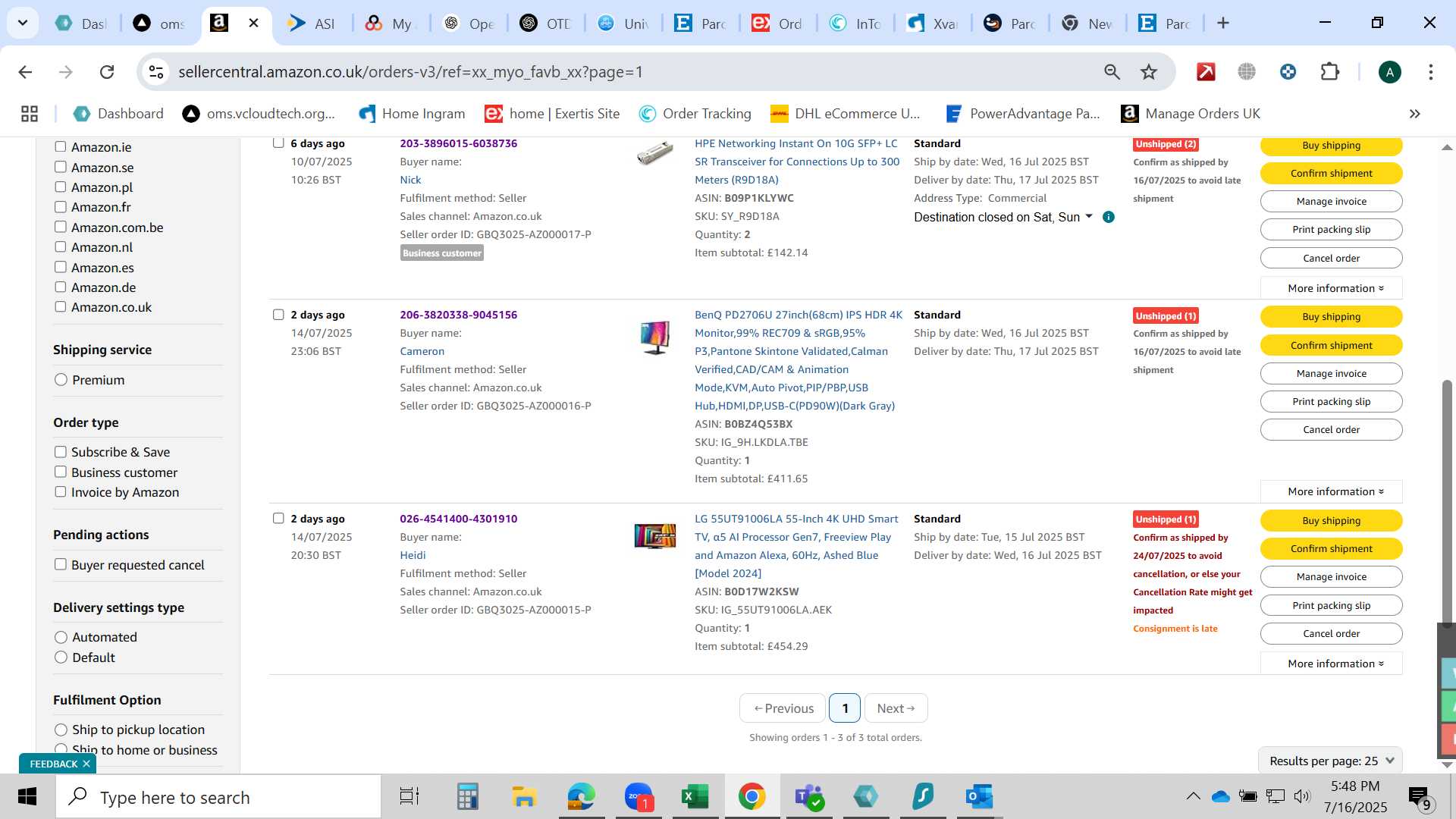Tick the Subscribe & Save checkbox
Screen dimensions: 1456x819
(61, 452)
